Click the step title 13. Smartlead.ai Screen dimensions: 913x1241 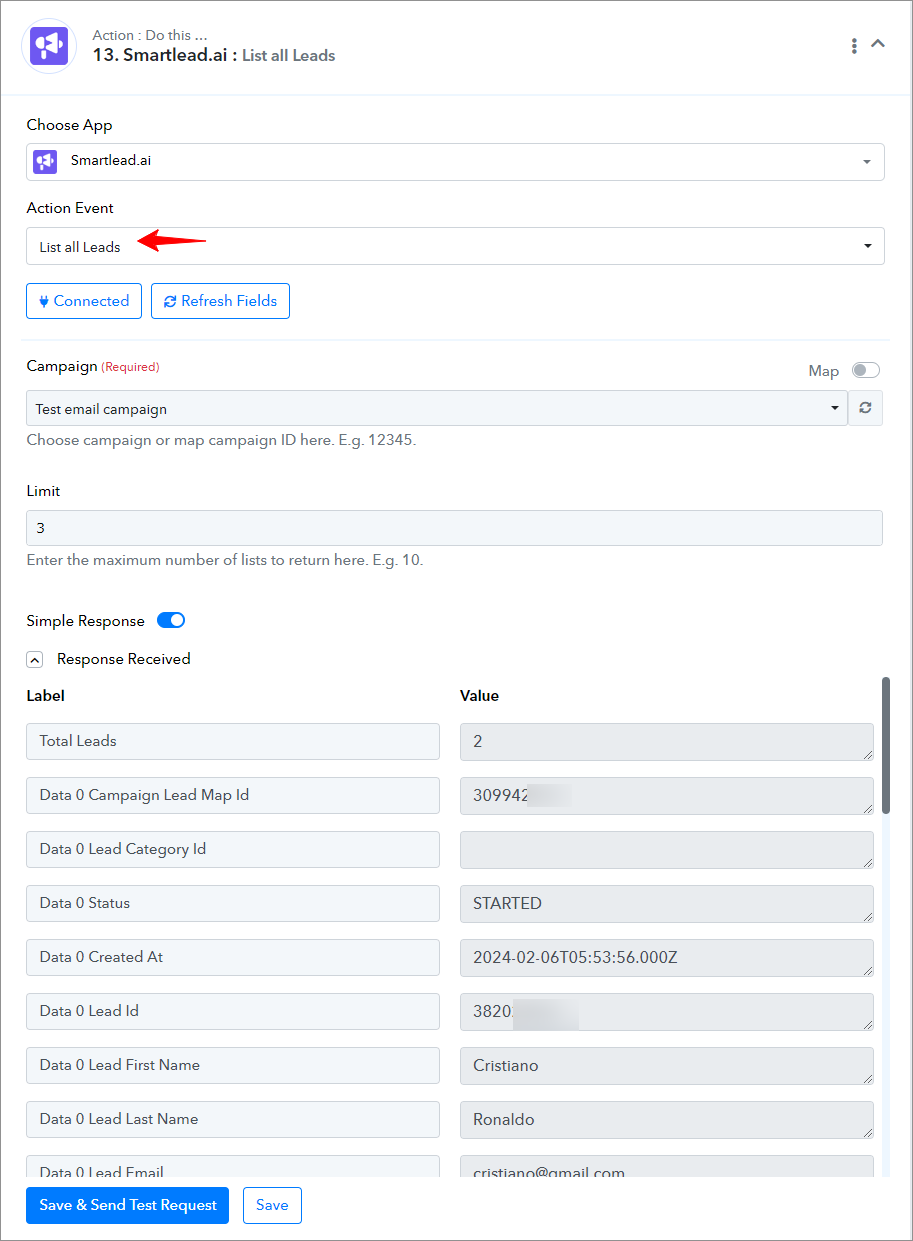pos(164,56)
